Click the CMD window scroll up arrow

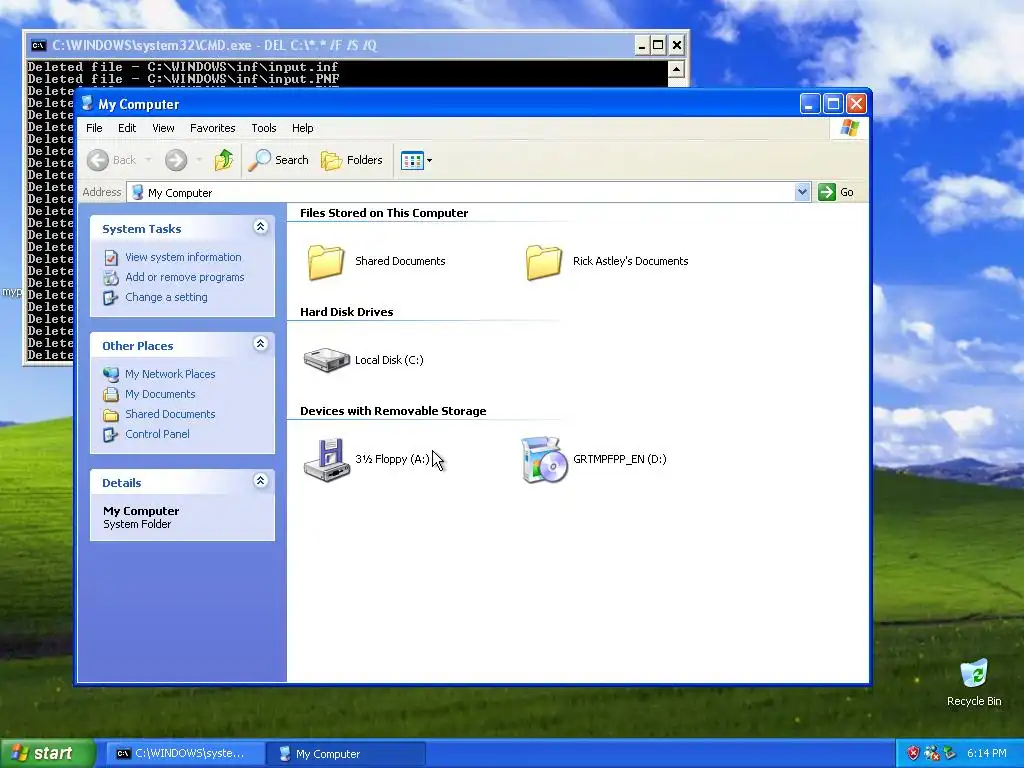pos(676,69)
